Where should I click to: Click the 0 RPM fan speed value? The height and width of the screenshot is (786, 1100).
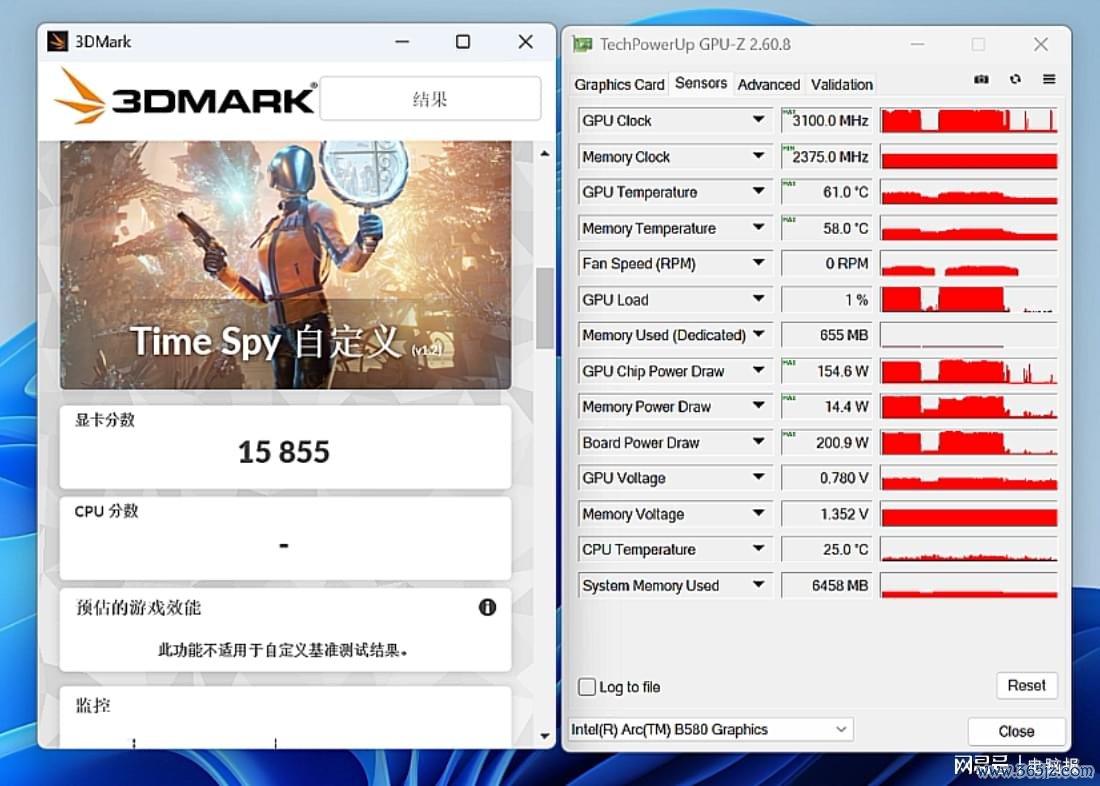tap(847, 264)
